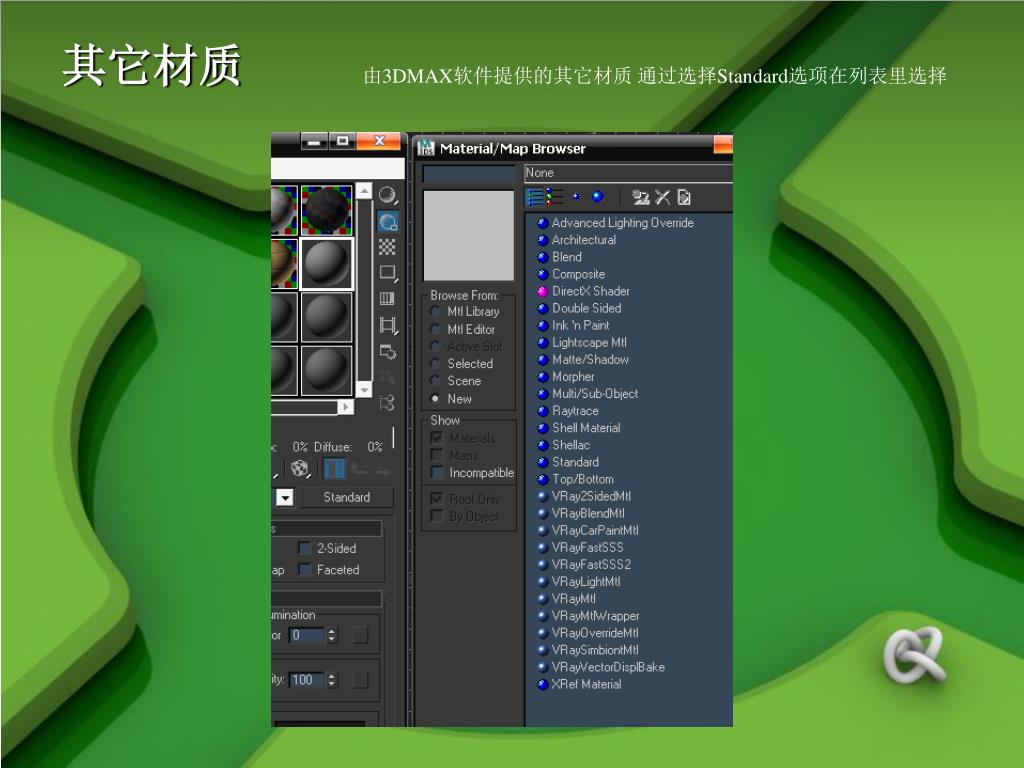1024x768 pixels.
Task: Select Mtl Library radio button
Action: coord(435,312)
